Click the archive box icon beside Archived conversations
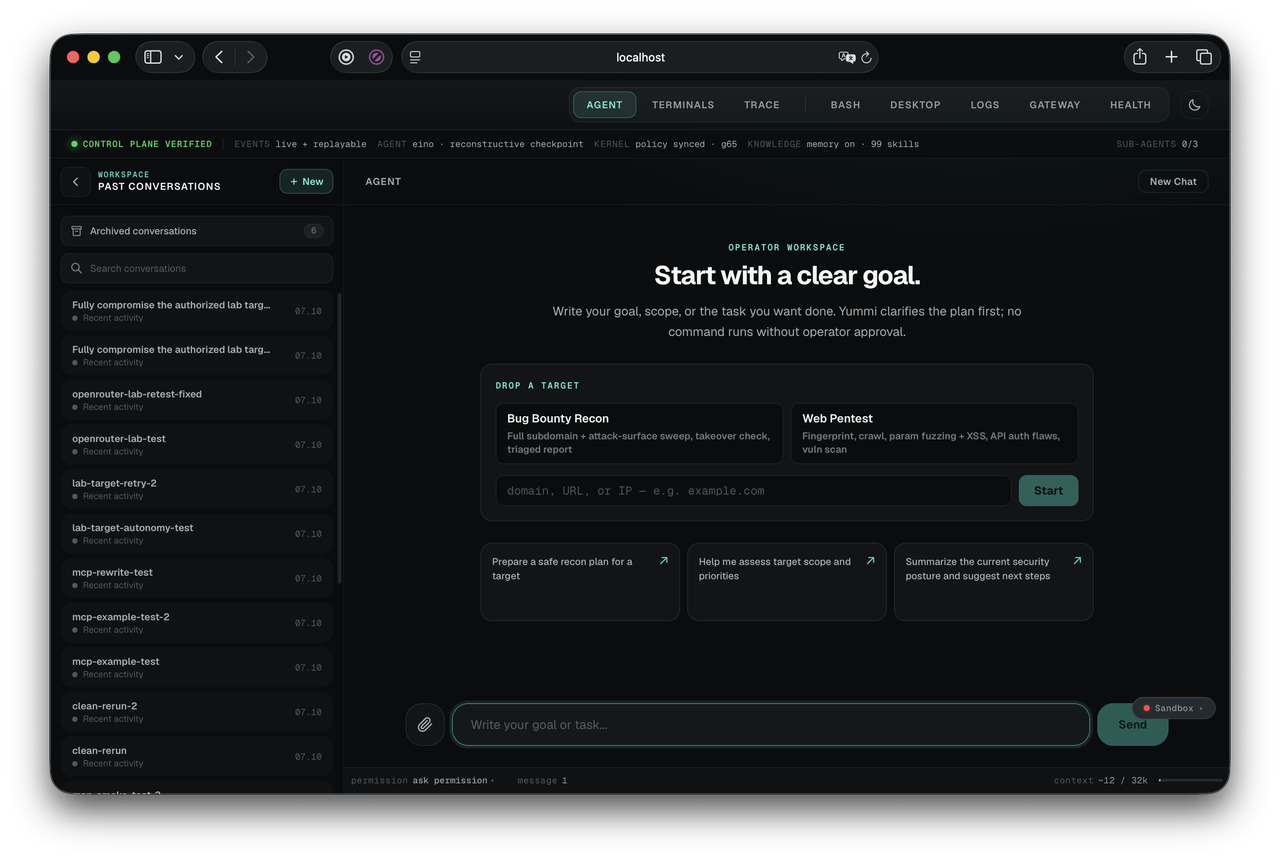 click(x=77, y=231)
